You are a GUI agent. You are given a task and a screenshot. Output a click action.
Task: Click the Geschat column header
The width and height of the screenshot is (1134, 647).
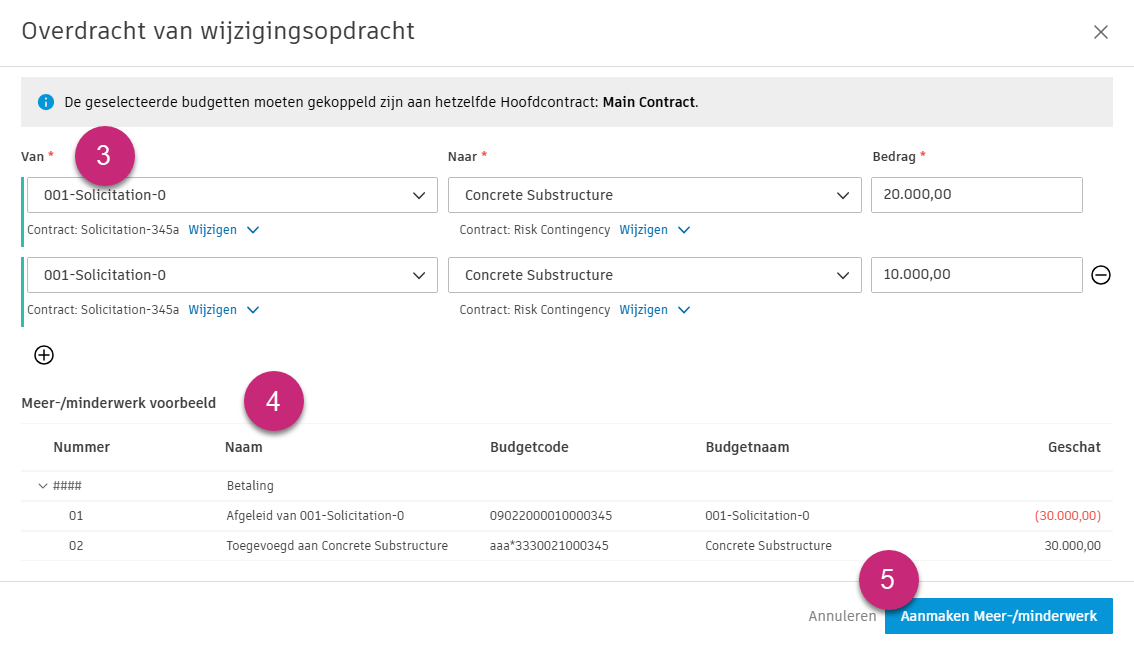(1074, 447)
